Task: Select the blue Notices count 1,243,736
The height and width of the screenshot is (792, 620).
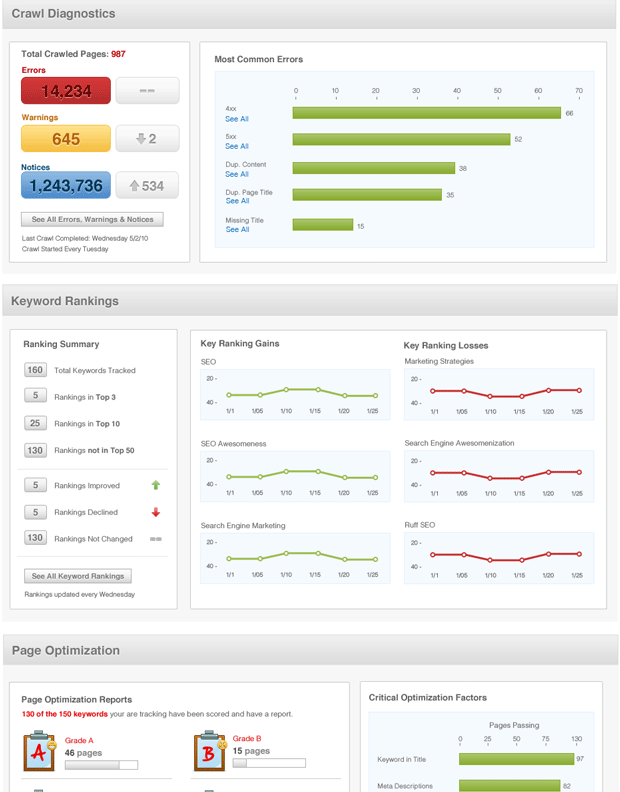Action: point(66,186)
